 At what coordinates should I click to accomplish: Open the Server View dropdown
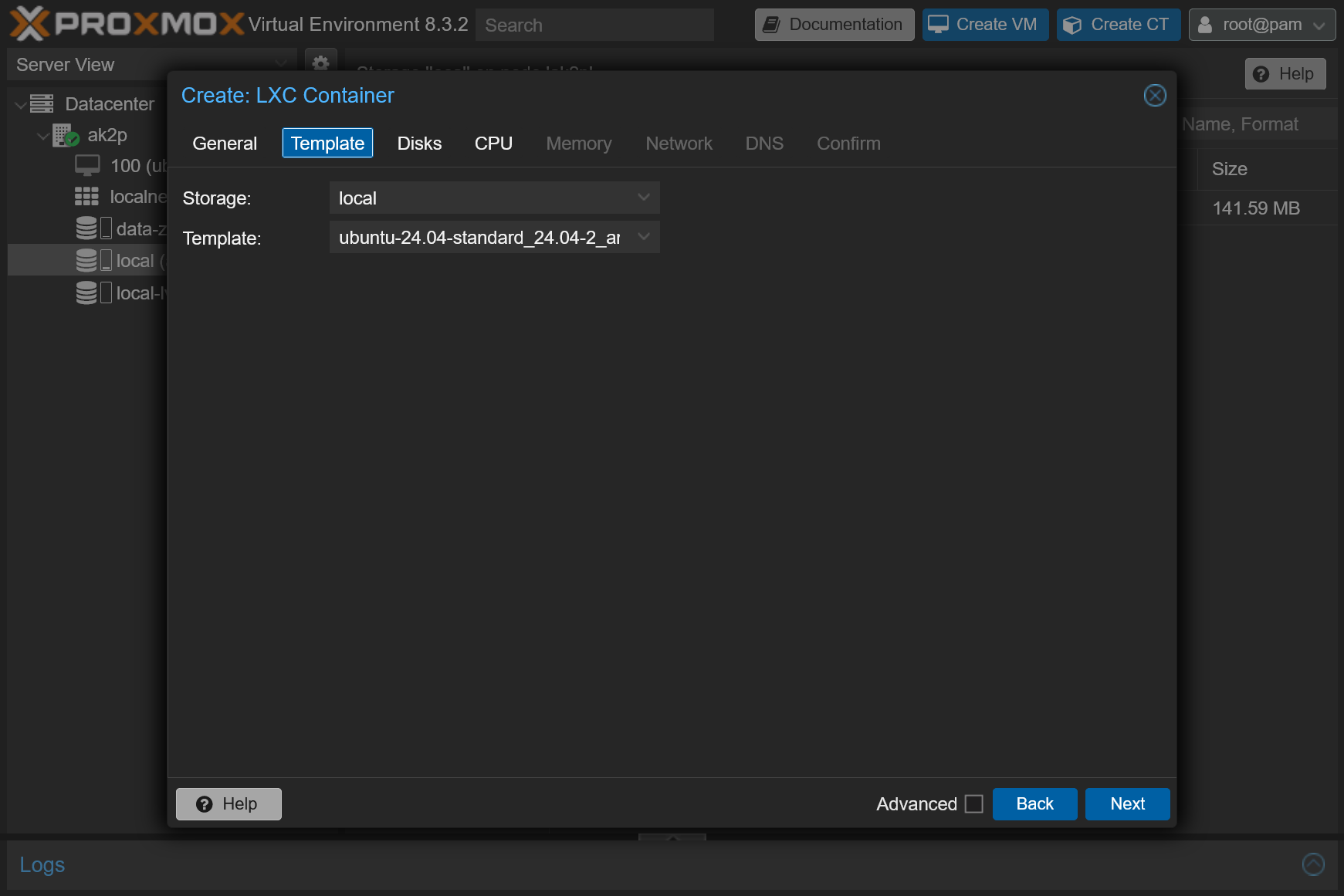click(x=152, y=65)
